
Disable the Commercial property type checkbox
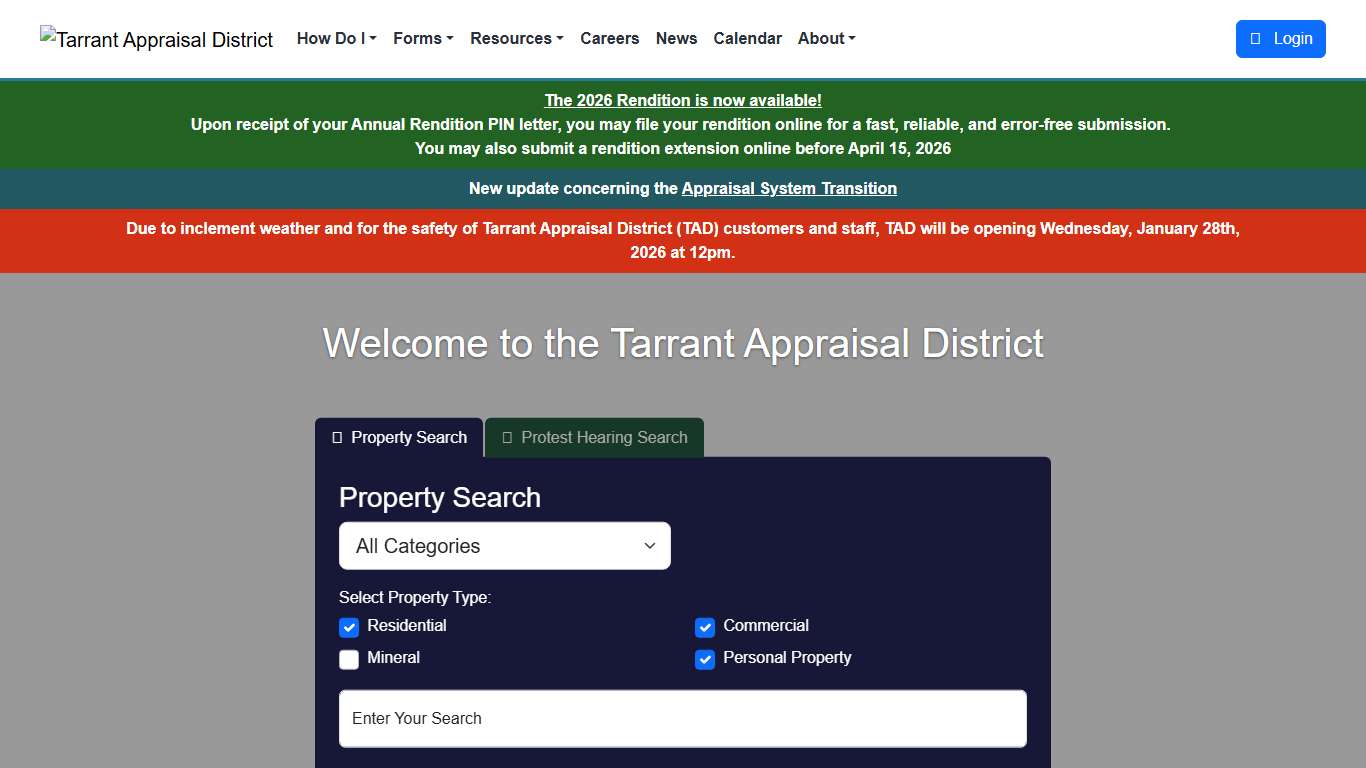pyautogui.click(x=705, y=627)
